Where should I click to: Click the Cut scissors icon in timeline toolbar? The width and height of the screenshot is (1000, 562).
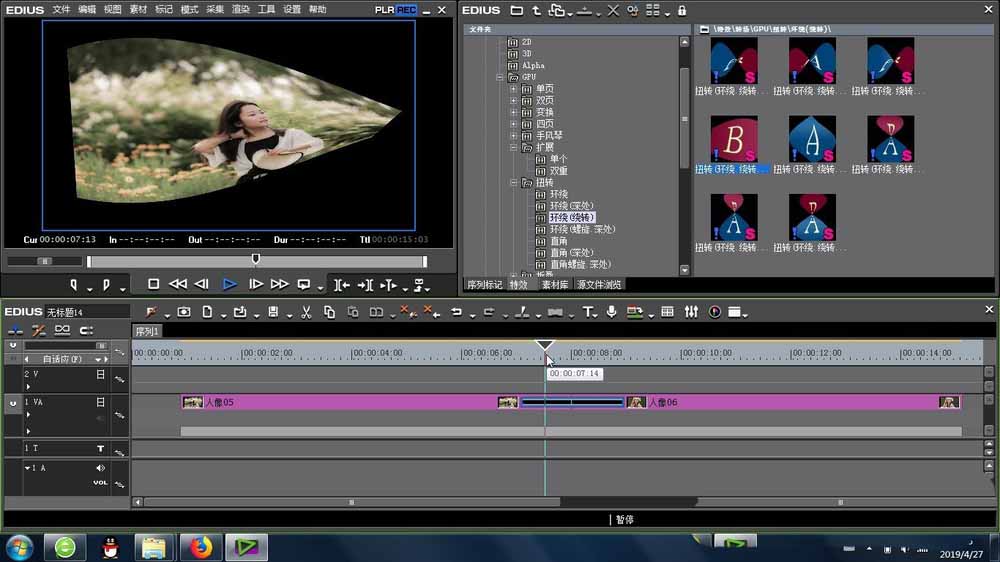coord(306,312)
